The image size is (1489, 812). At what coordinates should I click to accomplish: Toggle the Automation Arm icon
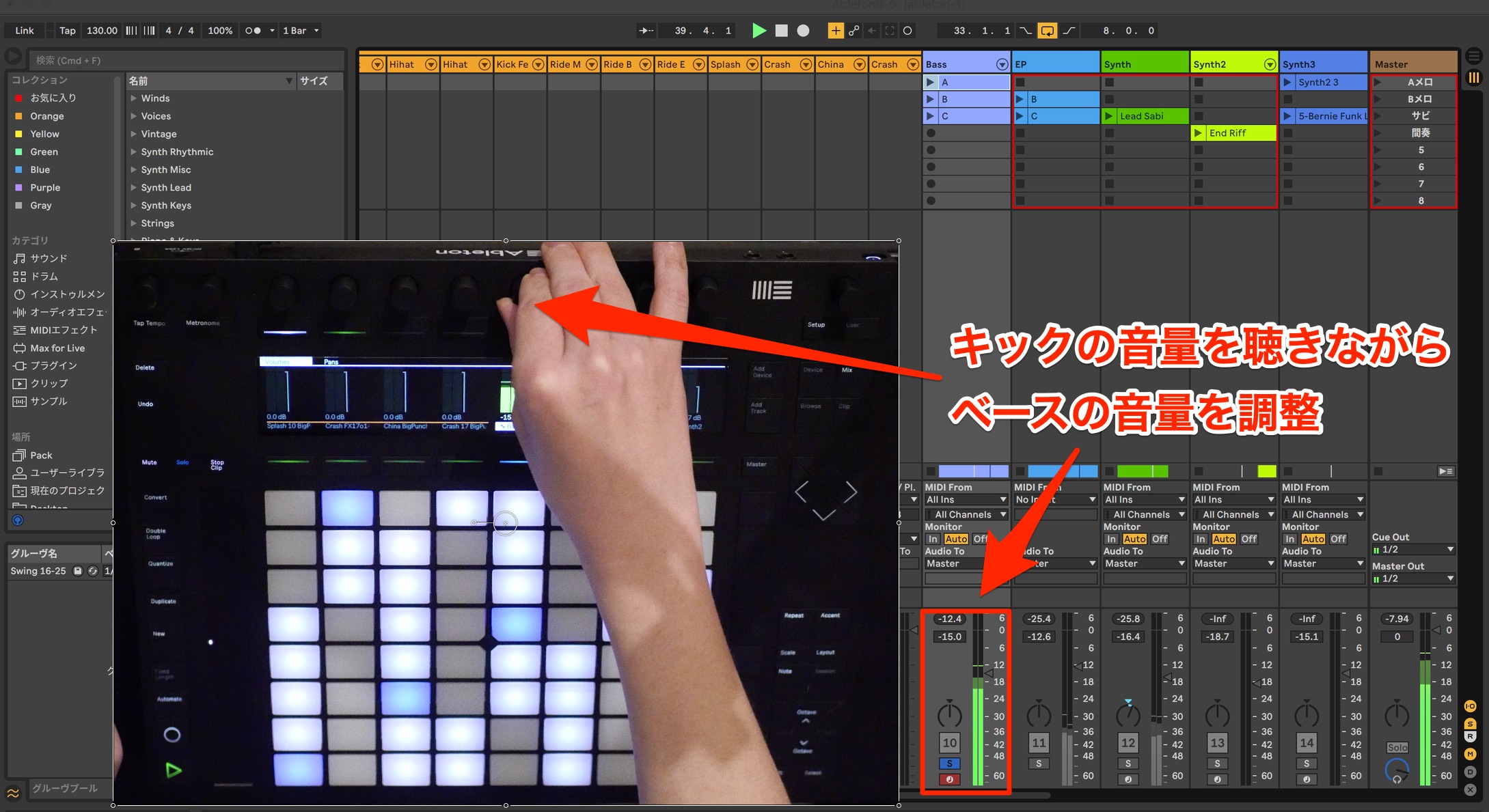[x=854, y=31]
